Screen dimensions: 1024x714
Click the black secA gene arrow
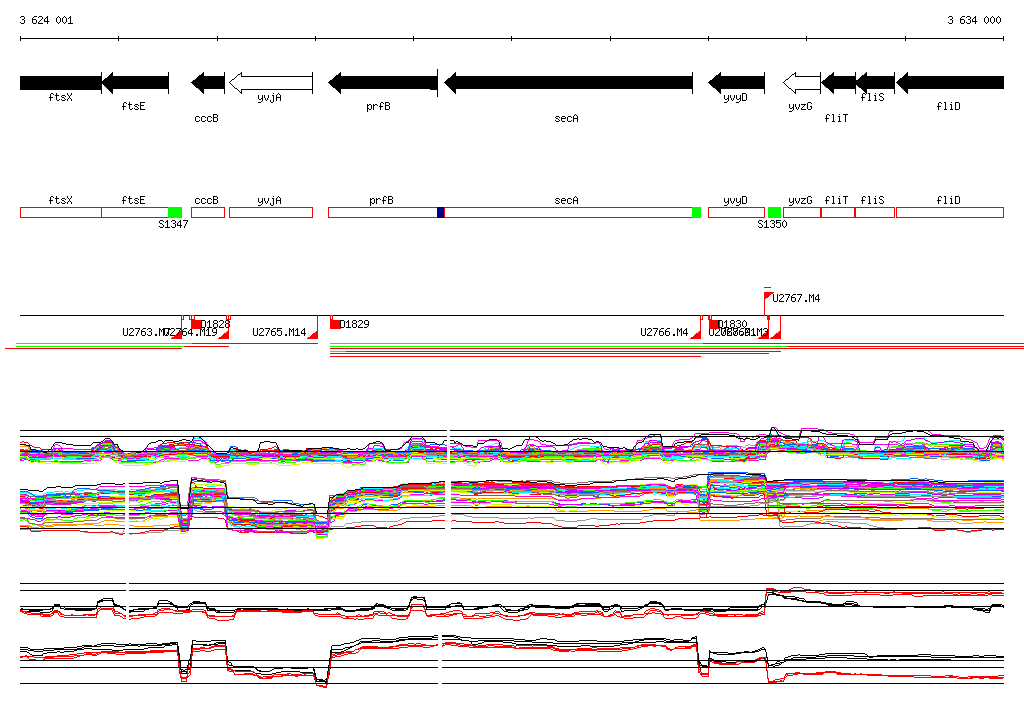point(568,82)
